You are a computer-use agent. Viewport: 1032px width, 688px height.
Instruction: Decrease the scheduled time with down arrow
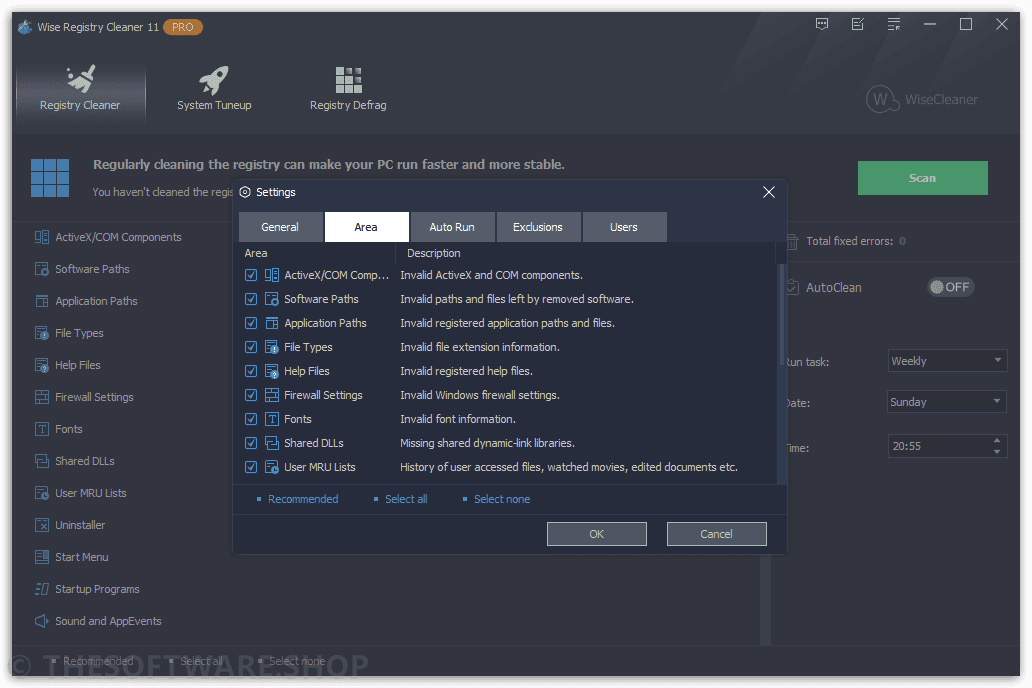(997, 452)
